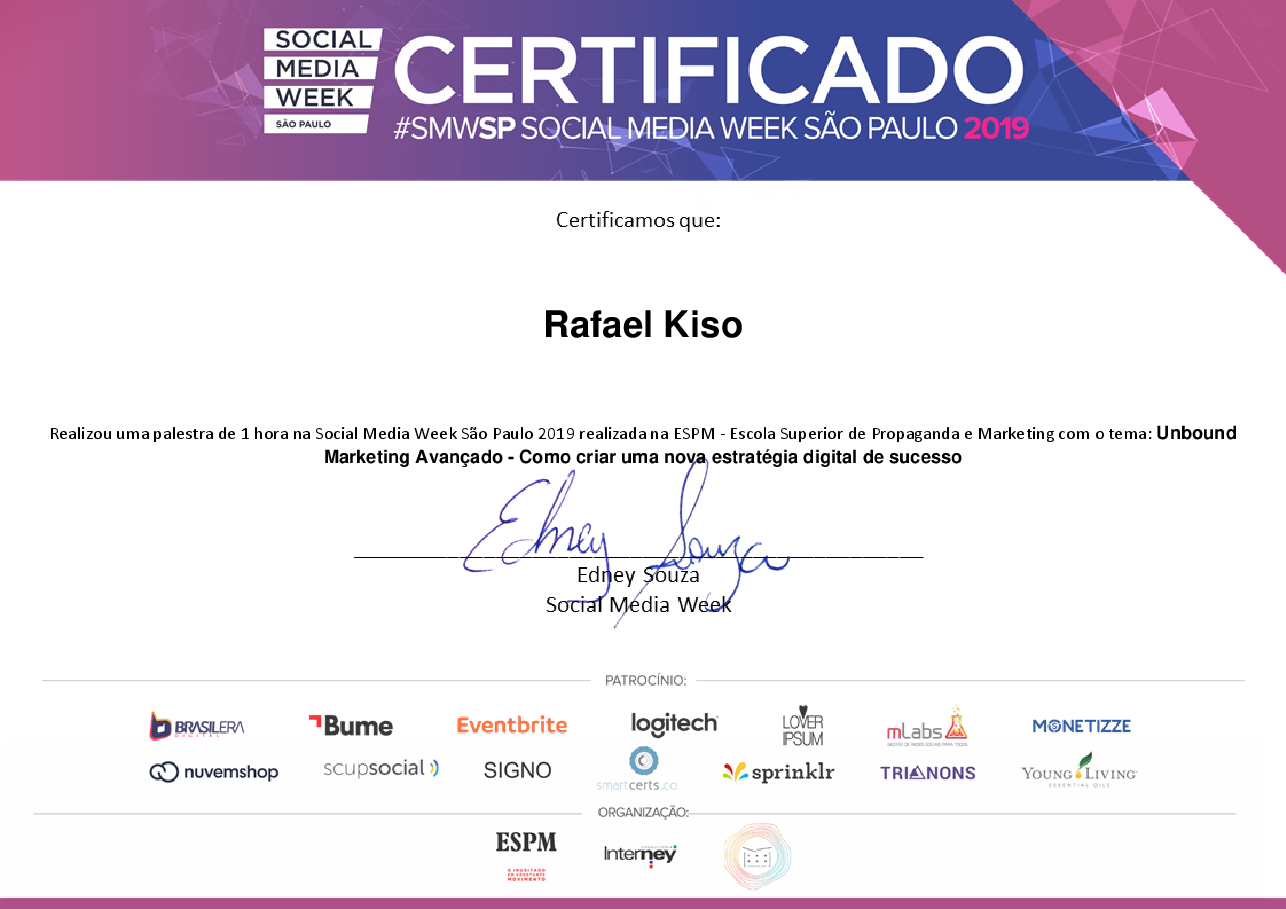Select the Bume sponsor logo

pos(350,726)
